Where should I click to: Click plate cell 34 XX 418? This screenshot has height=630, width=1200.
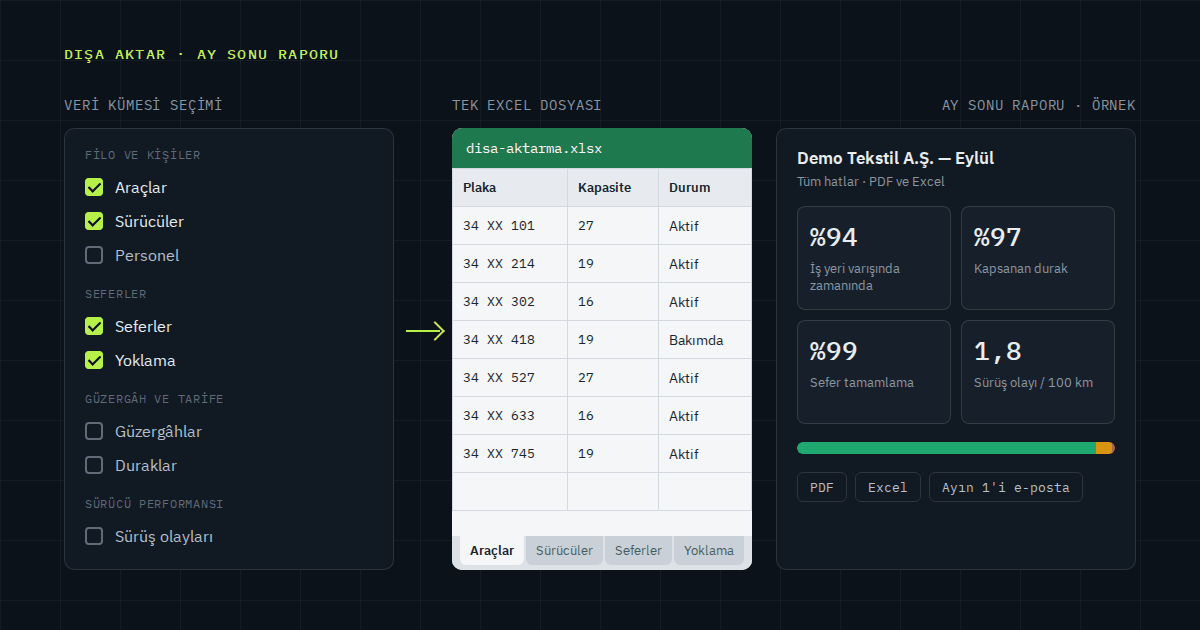(x=510, y=340)
